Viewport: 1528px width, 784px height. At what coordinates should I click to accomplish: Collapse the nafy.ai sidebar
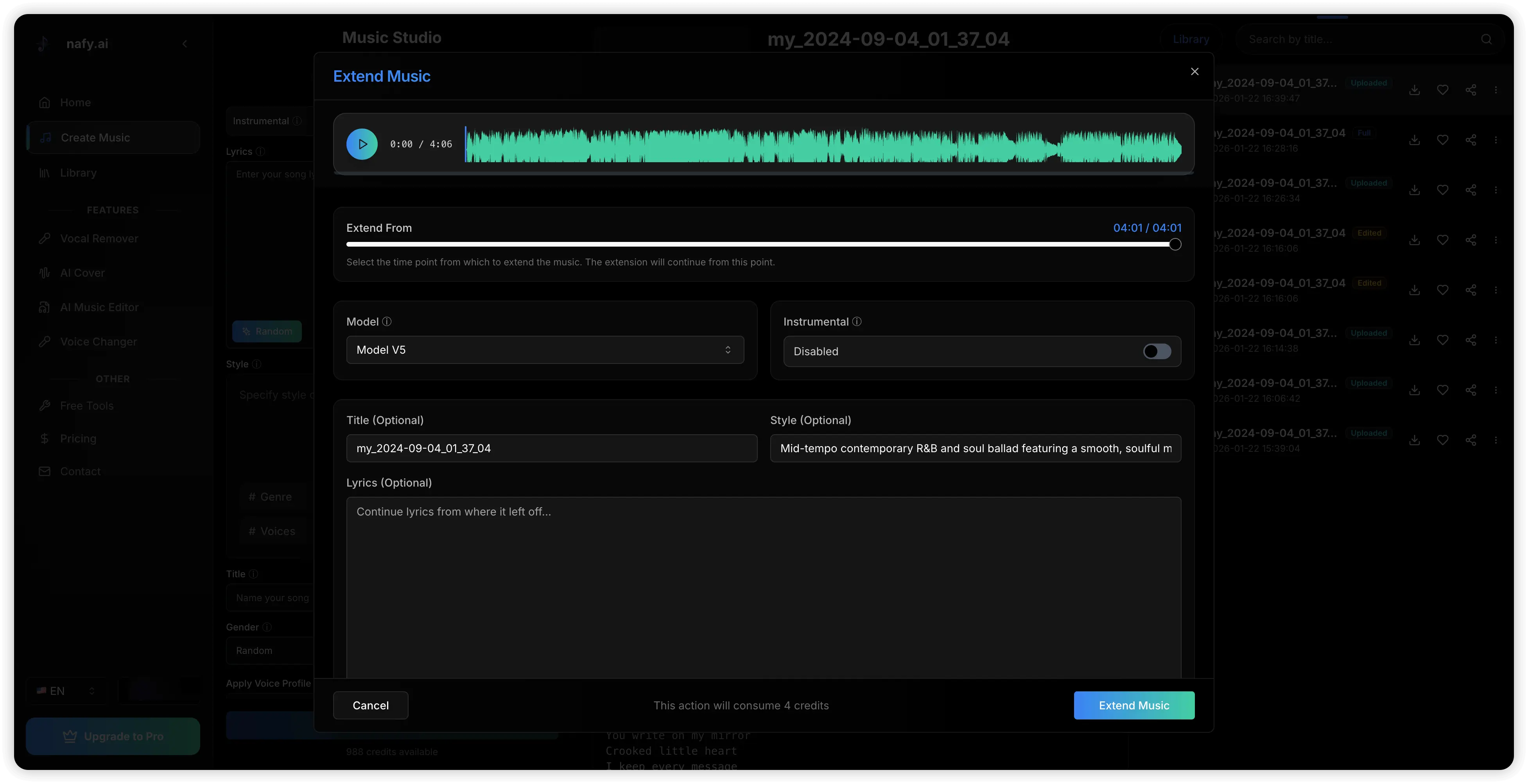[185, 43]
